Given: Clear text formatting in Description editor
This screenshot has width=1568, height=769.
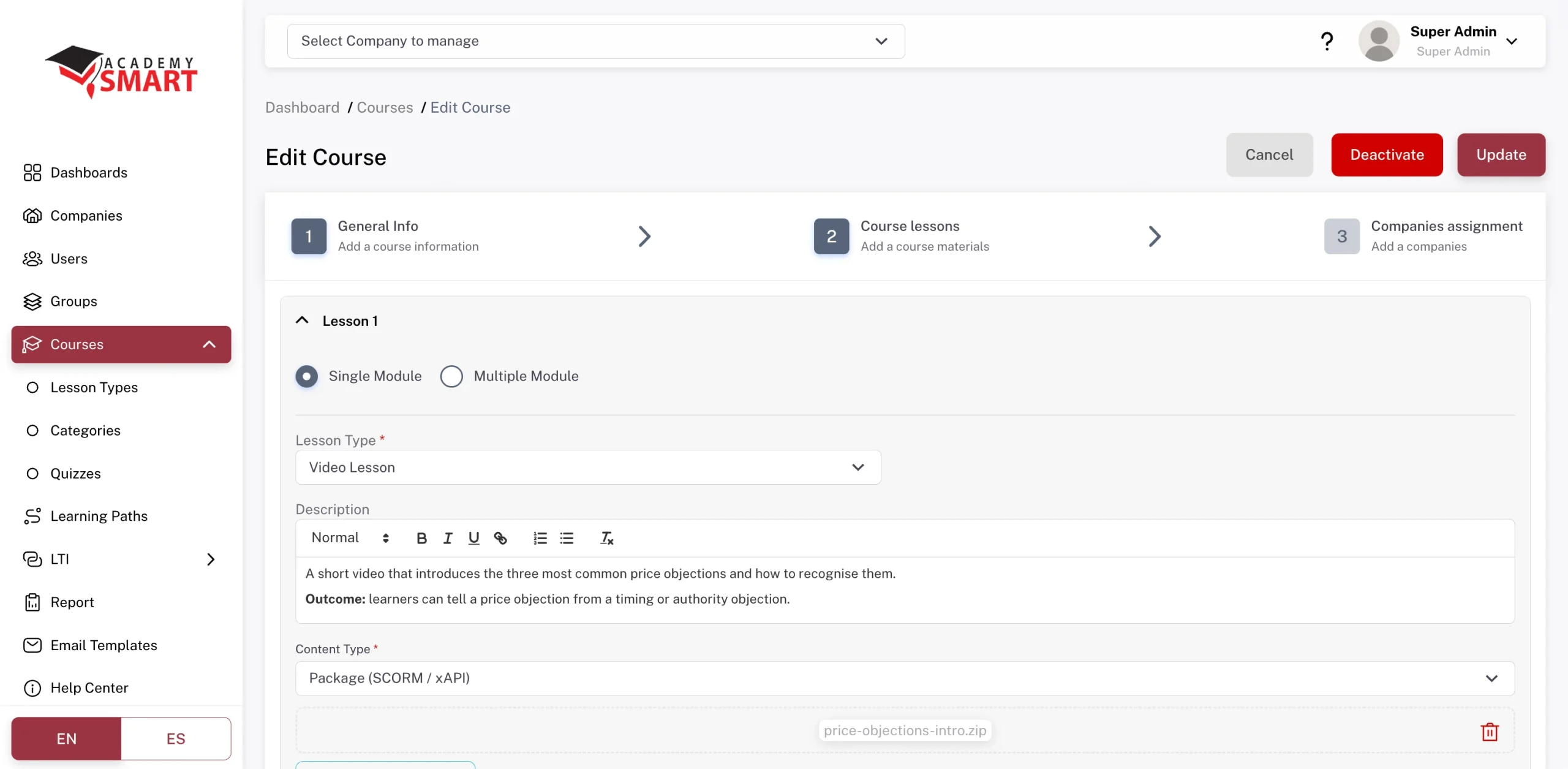Looking at the screenshot, I should click(x=606, y=538).
